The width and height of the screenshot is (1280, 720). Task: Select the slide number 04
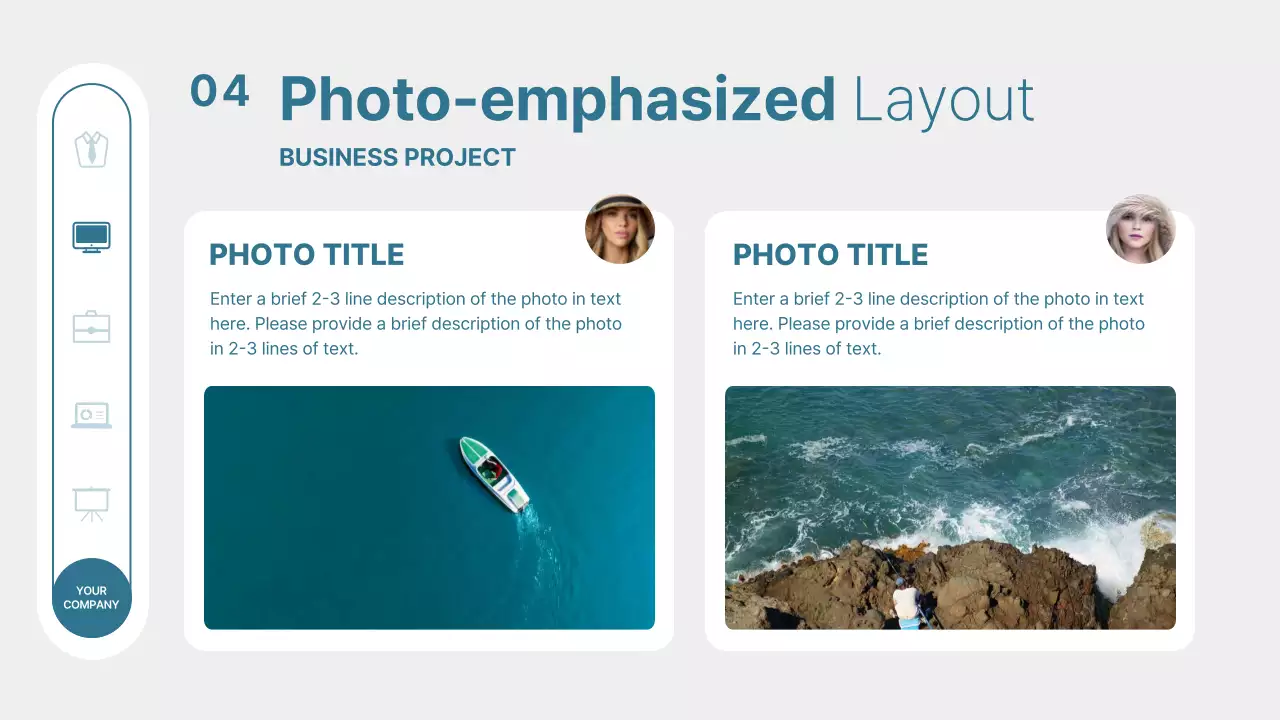point(220,91)
